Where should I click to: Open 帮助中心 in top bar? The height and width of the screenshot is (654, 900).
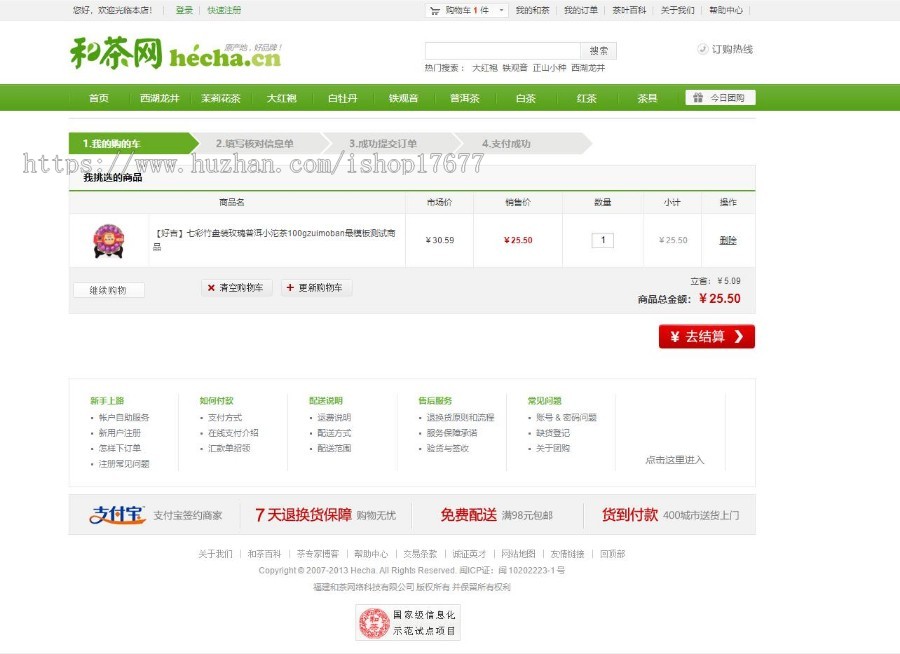coord(726,10)
